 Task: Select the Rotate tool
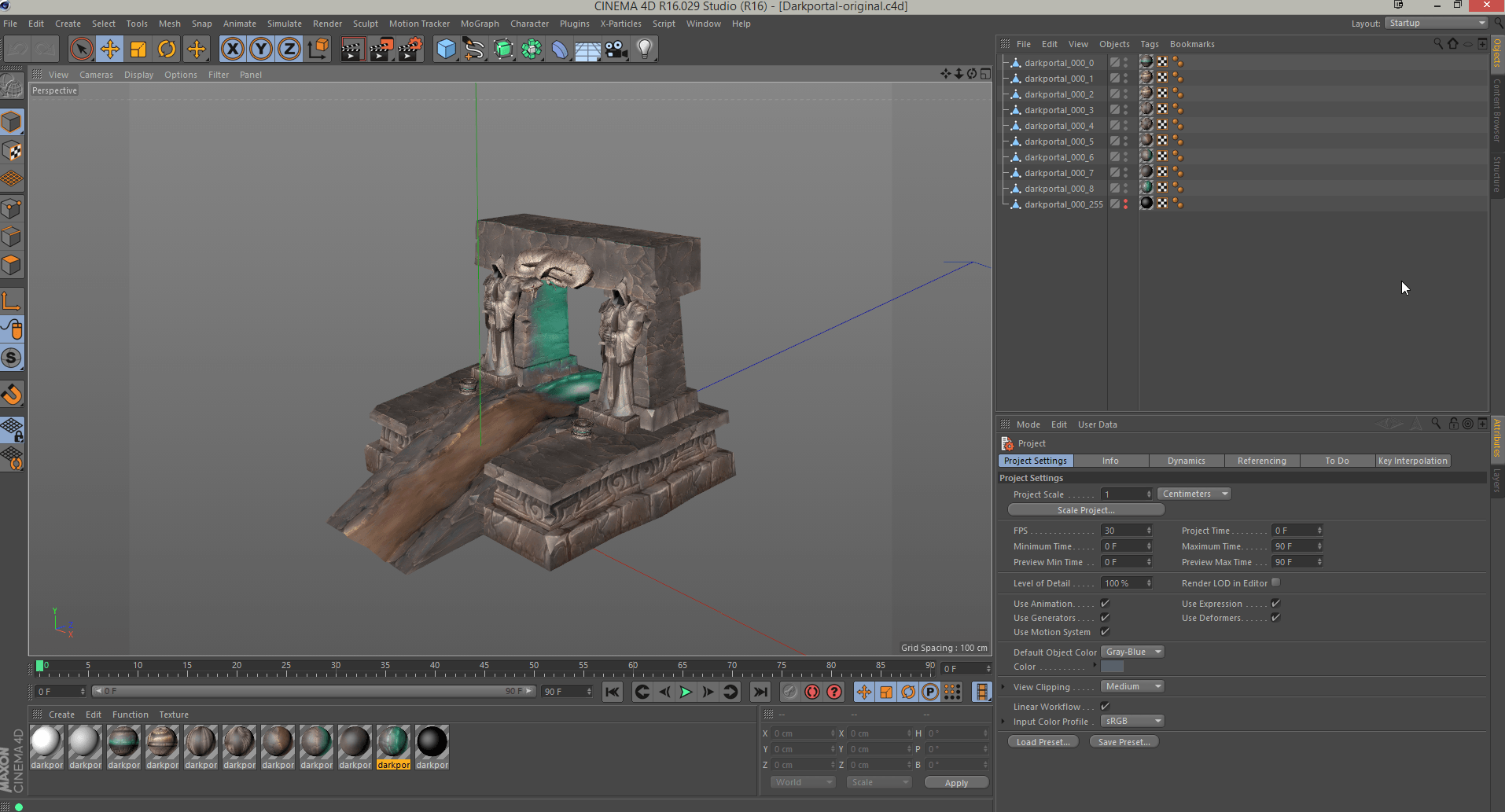[x=167, y=50]
